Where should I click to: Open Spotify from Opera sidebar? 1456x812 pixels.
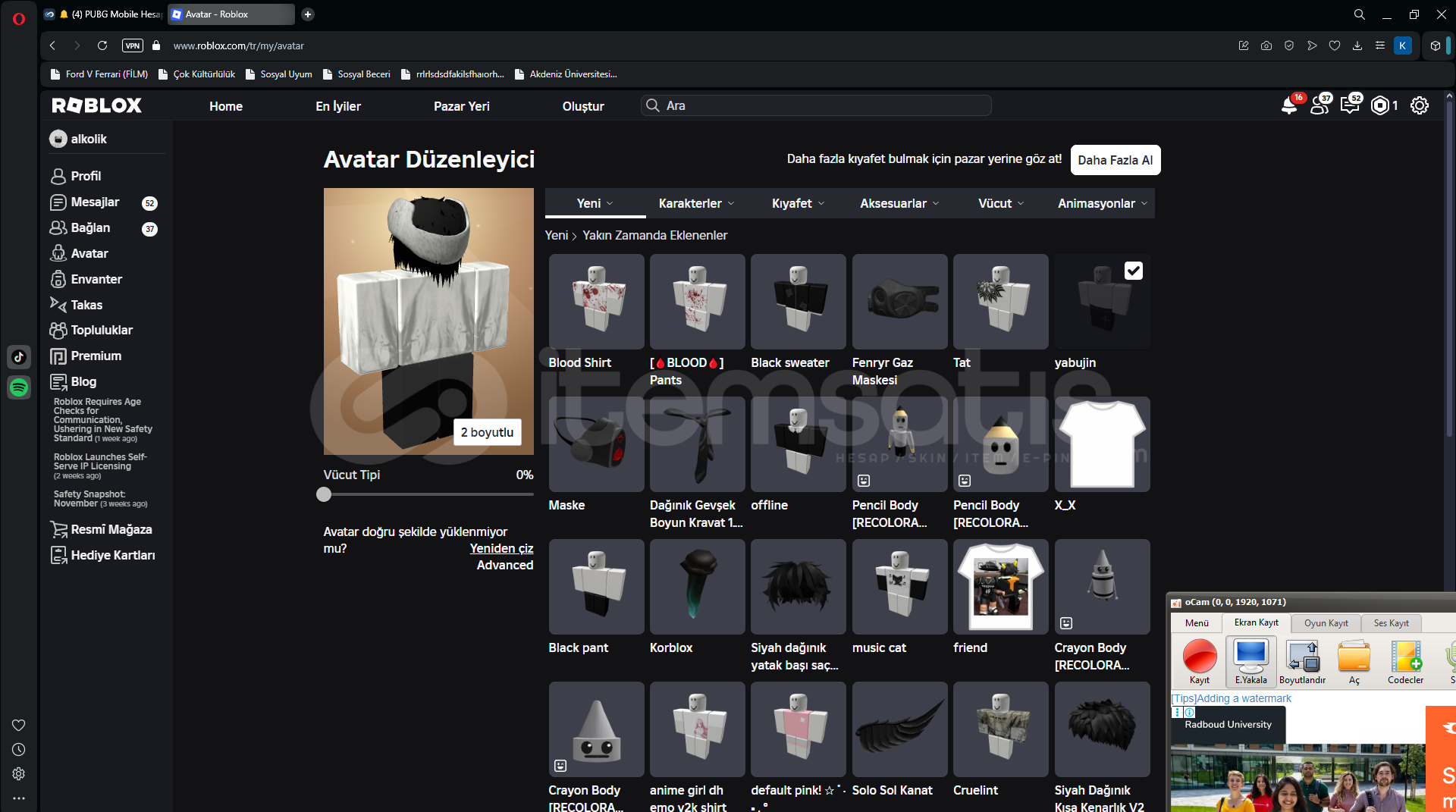pos(19,387)
